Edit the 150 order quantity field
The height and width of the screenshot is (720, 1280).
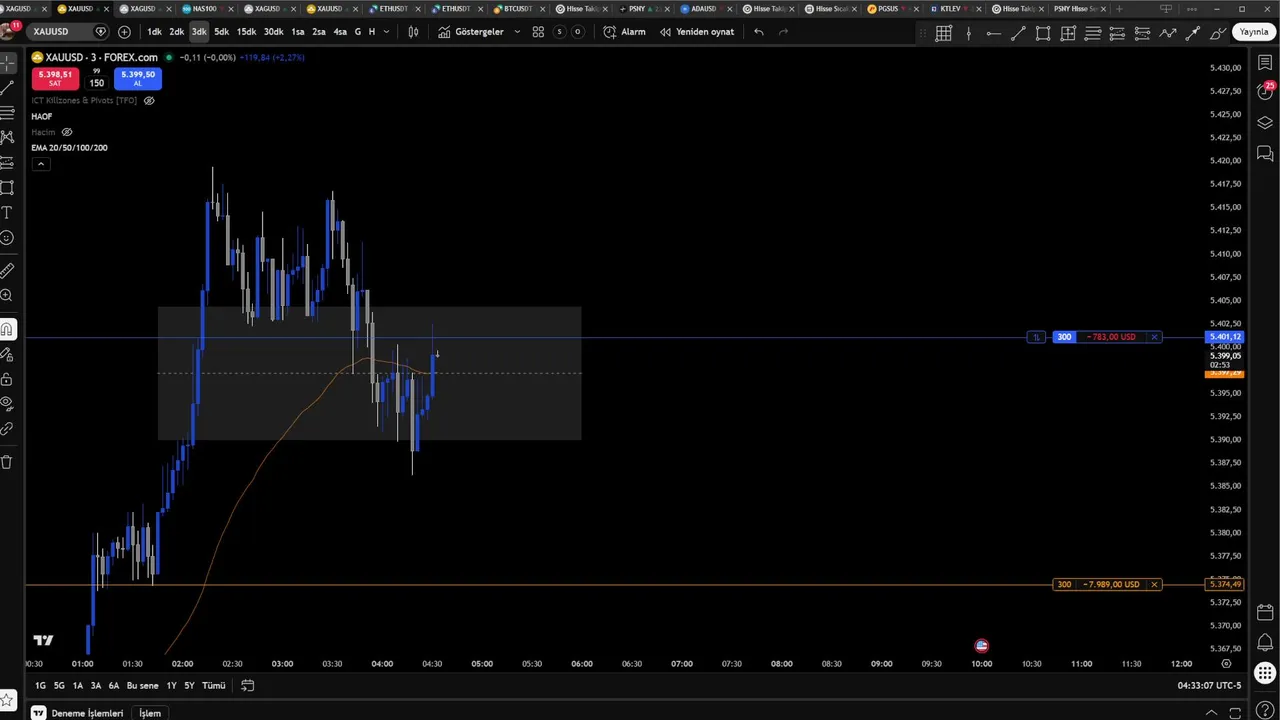tap(97, 83)
